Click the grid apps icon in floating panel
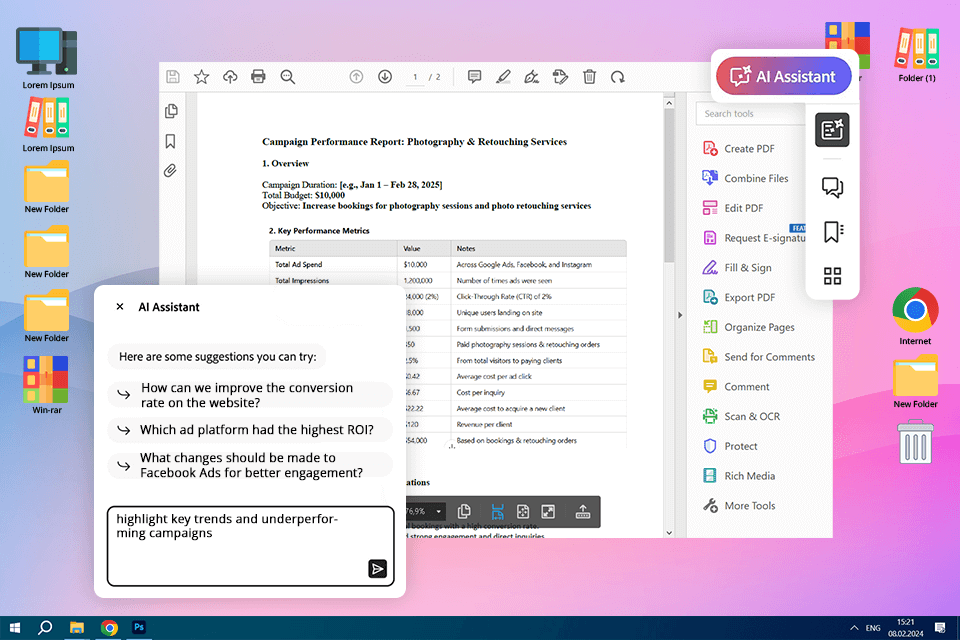This screenshot has width=960, height=640. pyautogui.click(x=832, y=276)
